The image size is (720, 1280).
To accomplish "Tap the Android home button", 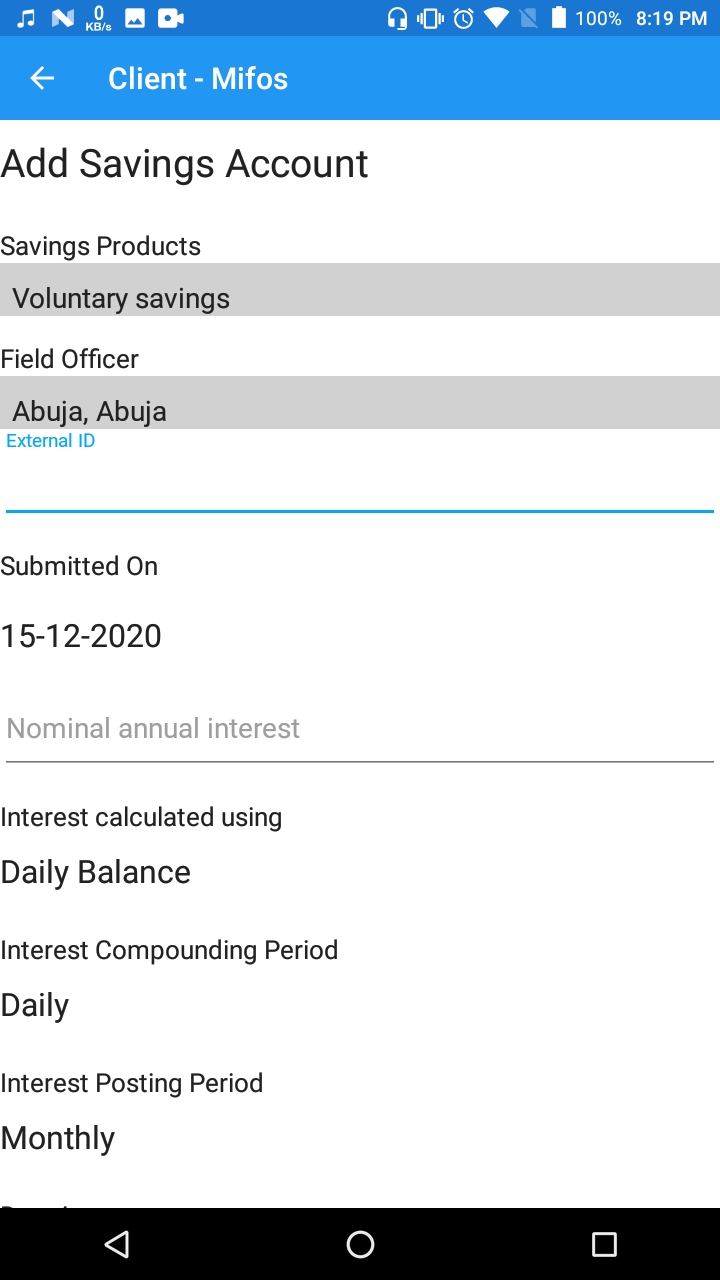I will coord(360,1243).
